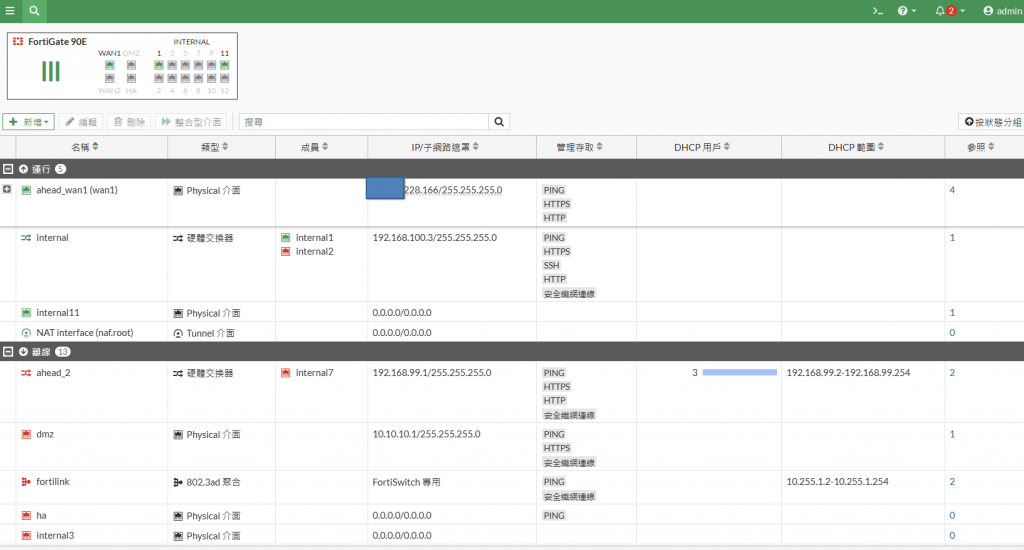Open reference count 1 for internal11
This screenshot has width=1024, height=550.
pos(952,313)
